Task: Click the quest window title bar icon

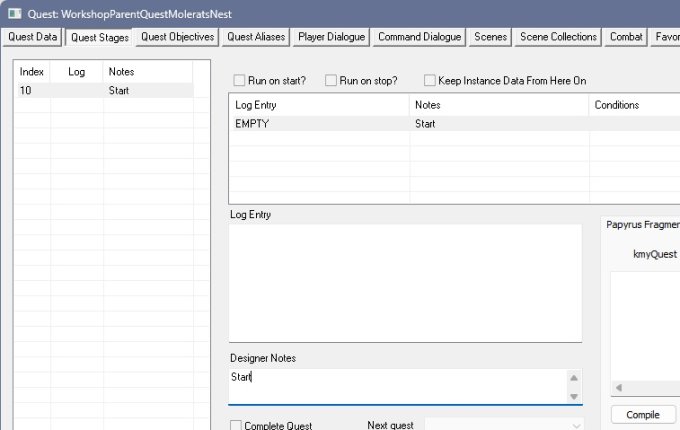Action: click(x=15, y=14)
